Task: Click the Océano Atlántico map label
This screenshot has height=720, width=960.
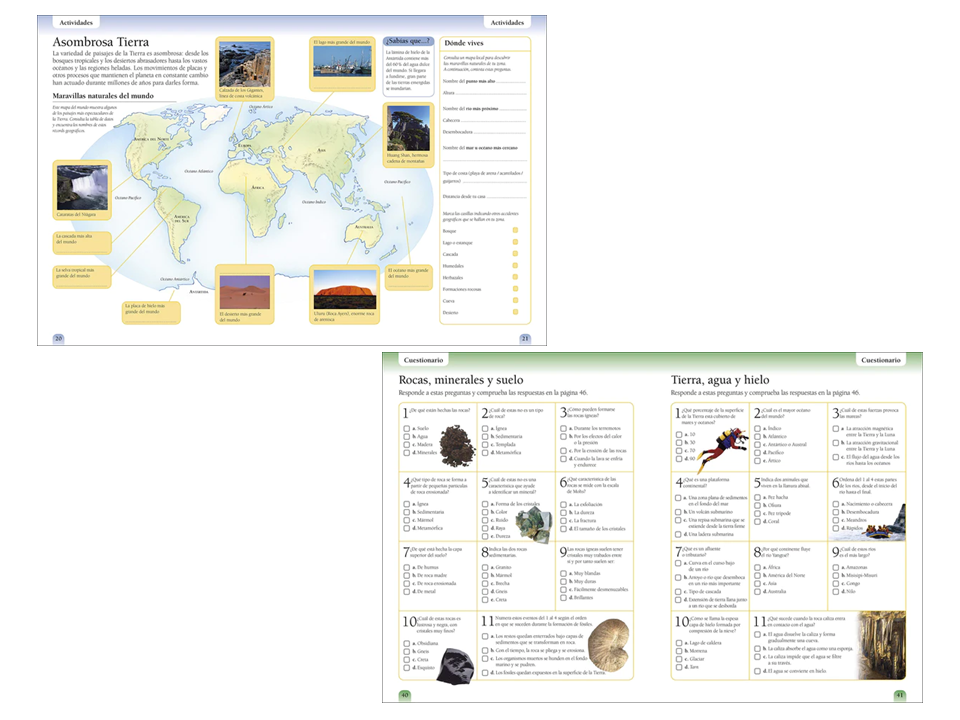Action: pos(198,171)
